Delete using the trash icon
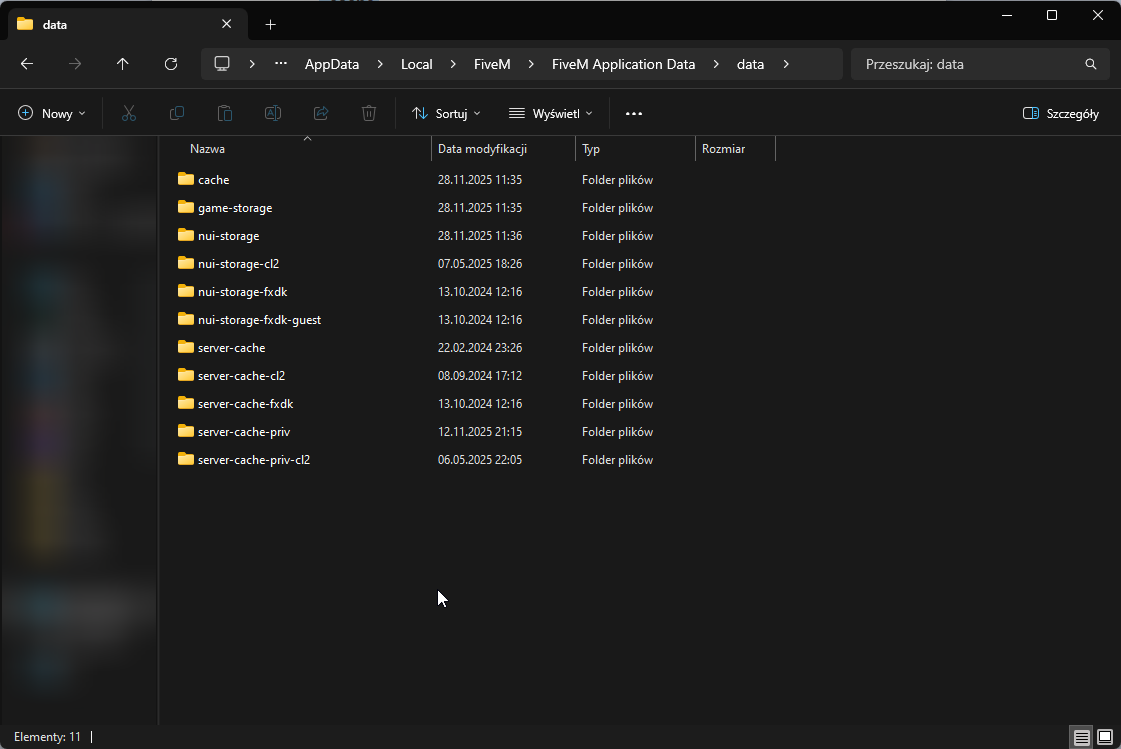This screenshot has height=749, width=1121. (x=368, y=113)
